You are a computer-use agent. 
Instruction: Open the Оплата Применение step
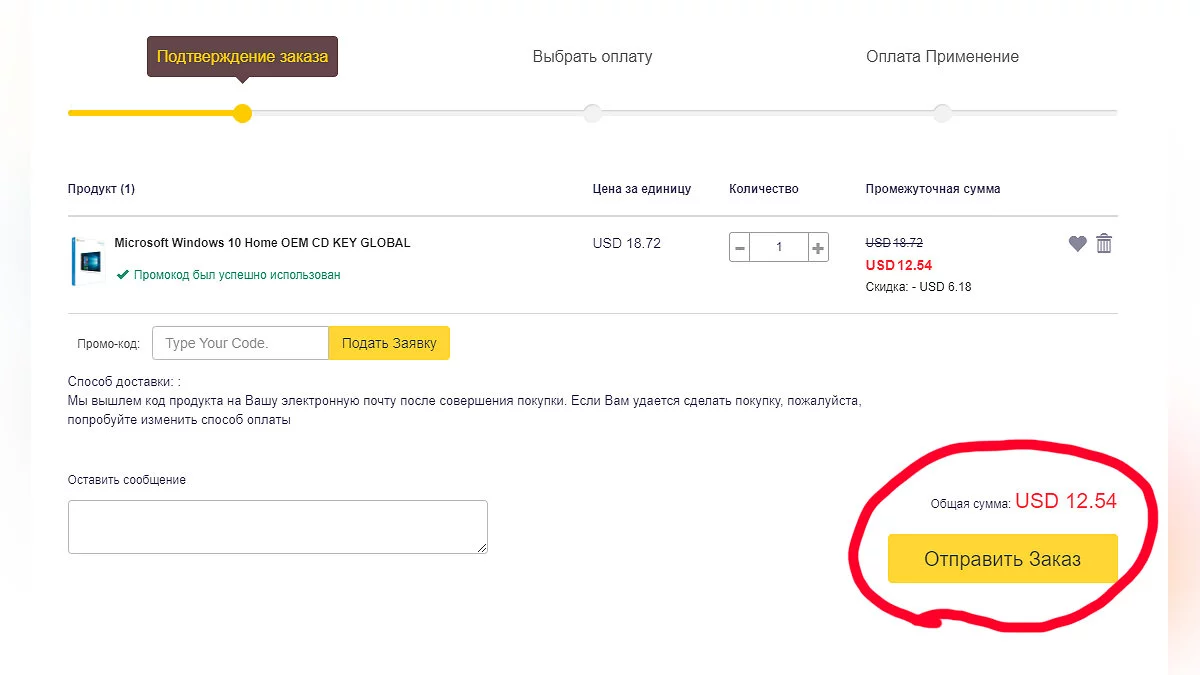(x=942, y=57)
